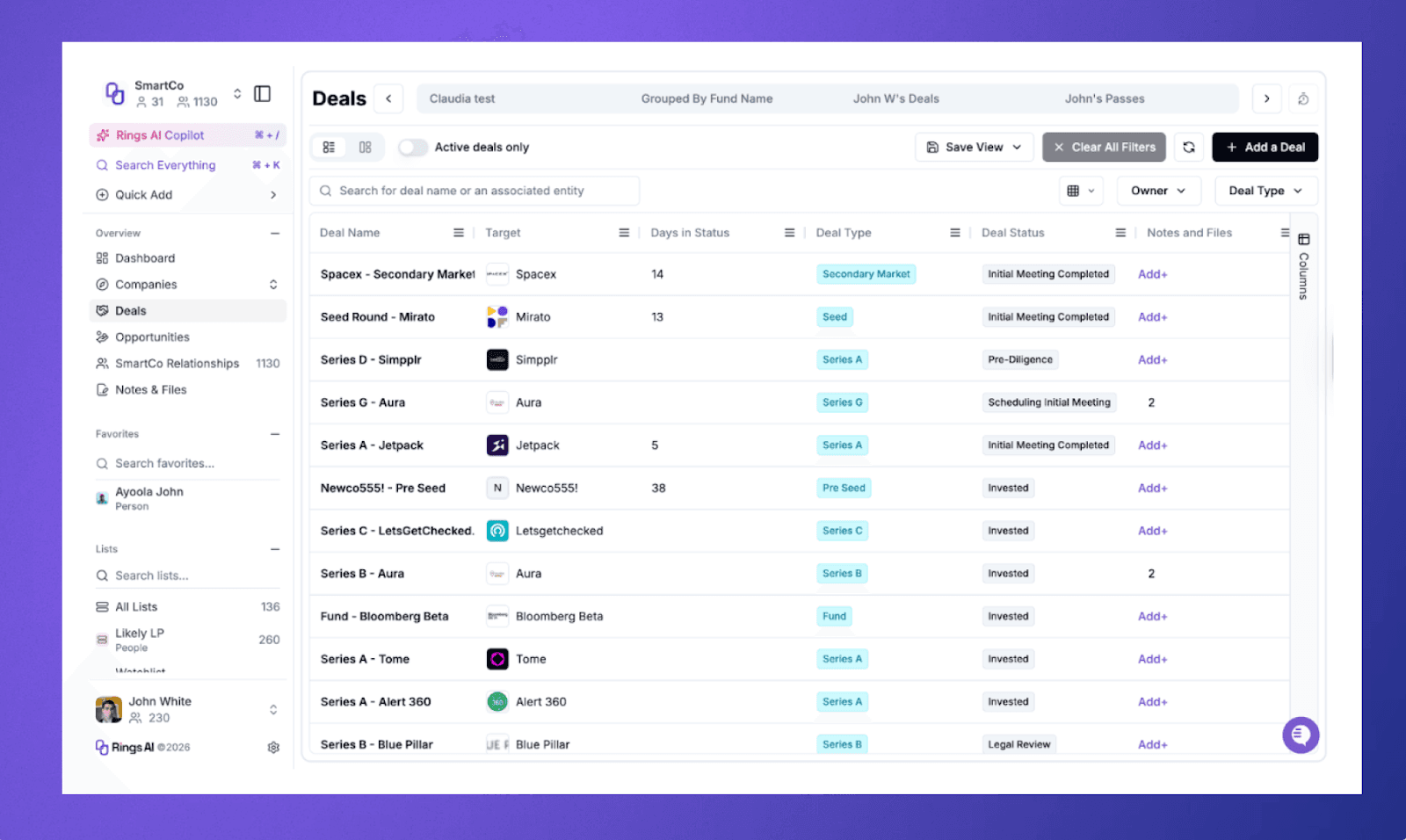Image resolution: width=1406 pixels, height=840 pixels.
Task: Open the chat bubble in the bottom corner
Action: pyautogui.click(x=1301, y=735)
